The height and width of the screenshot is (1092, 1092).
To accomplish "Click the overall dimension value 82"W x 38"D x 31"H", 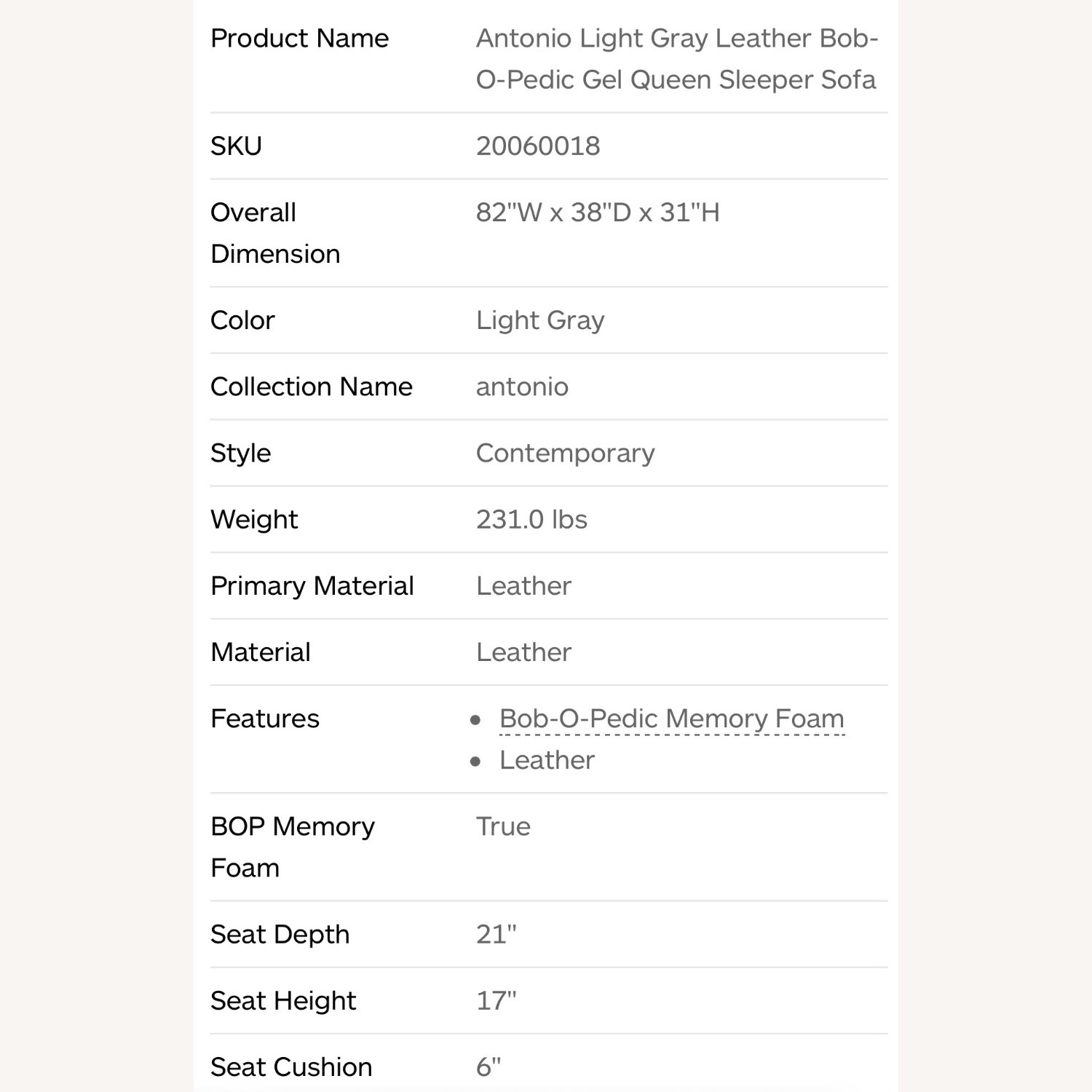I will coord(598,213).
